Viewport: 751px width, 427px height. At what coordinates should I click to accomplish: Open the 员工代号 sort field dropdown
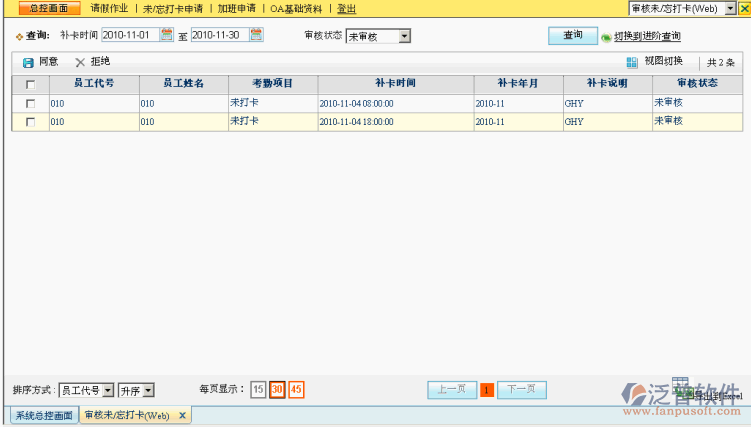[x=107, y=390]
